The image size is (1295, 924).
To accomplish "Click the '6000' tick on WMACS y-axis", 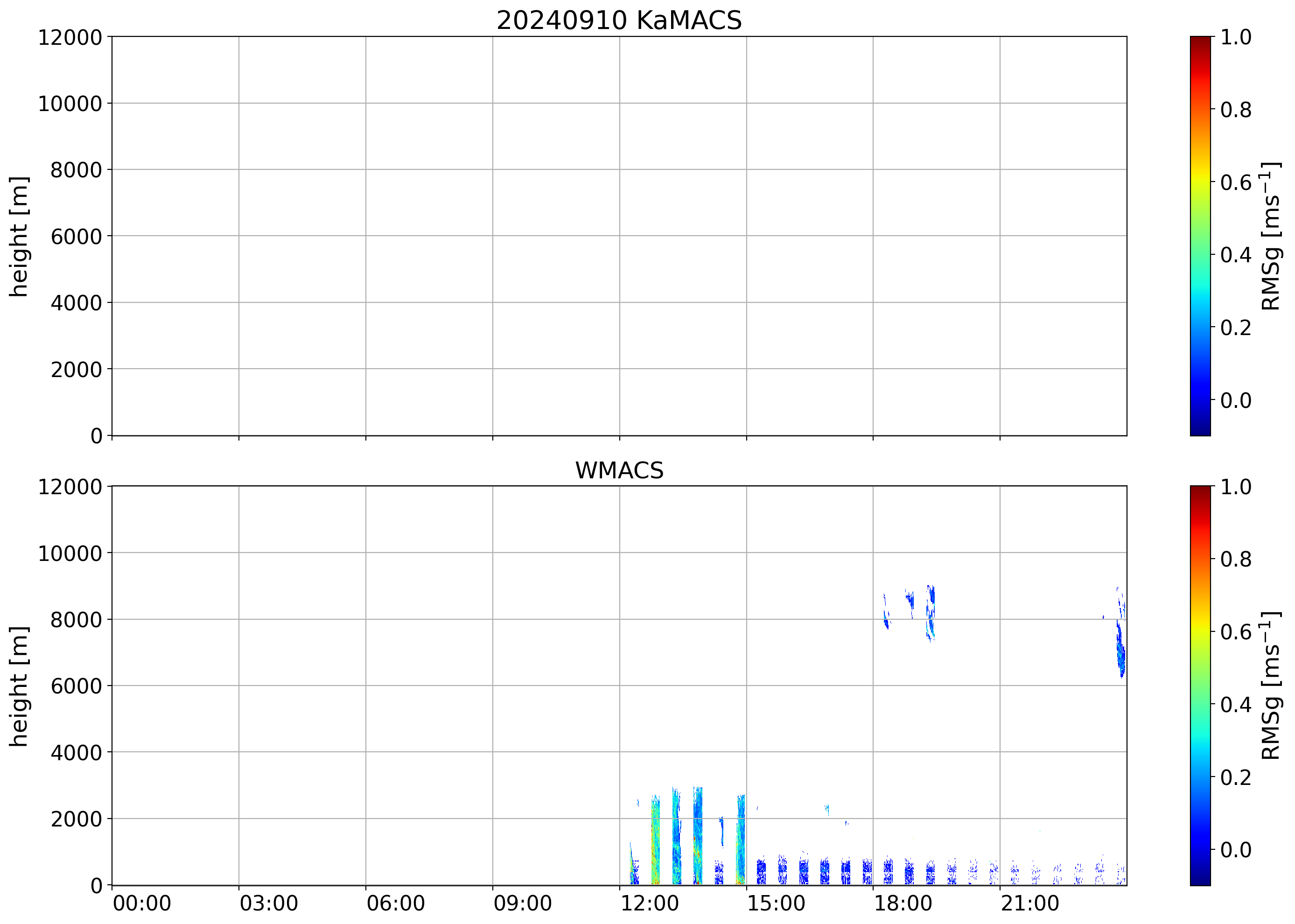I will [76, 686].
